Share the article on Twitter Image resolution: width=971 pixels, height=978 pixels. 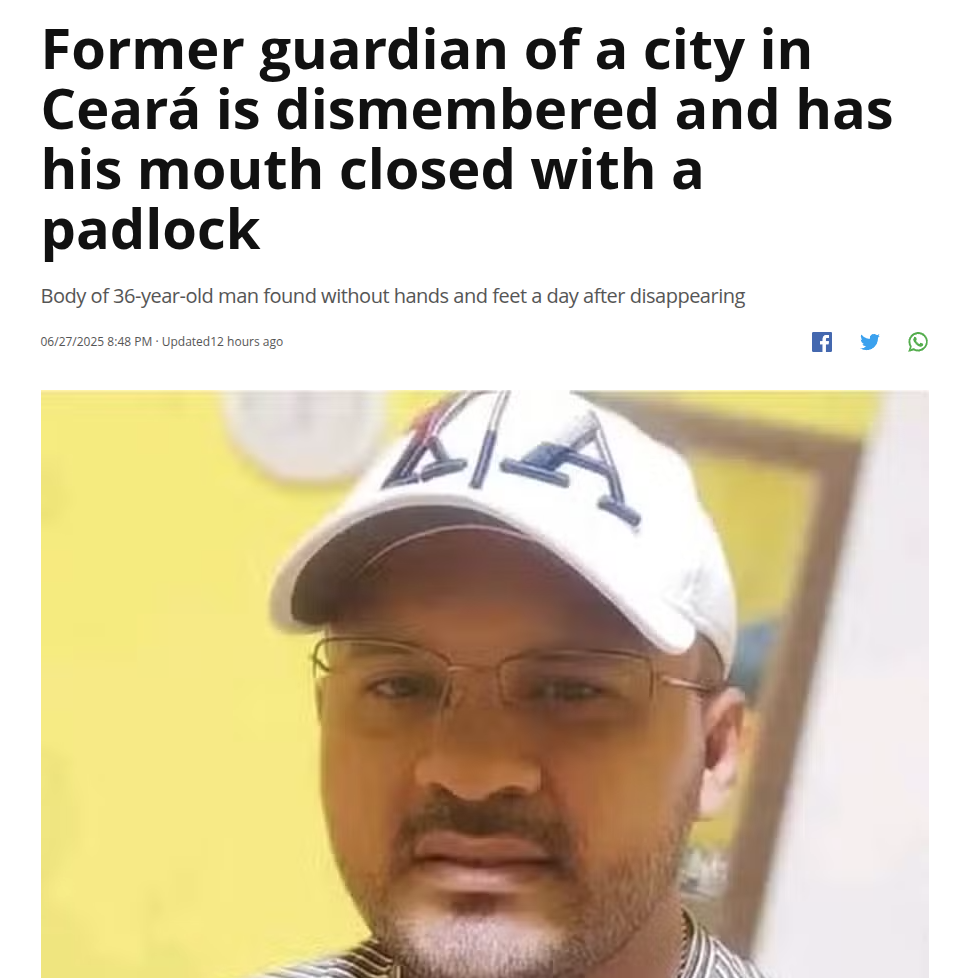869,342
